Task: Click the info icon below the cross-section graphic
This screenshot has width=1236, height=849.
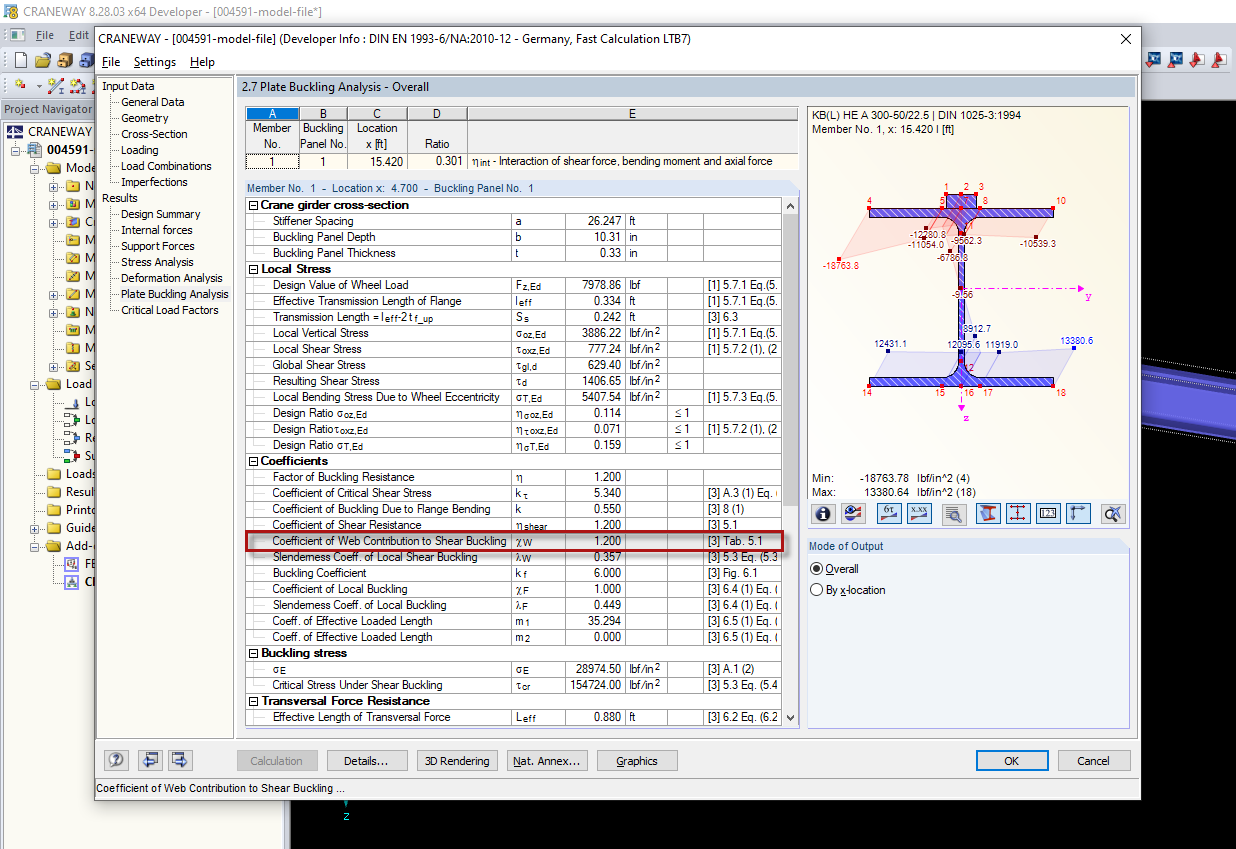Action: point(824,513)
